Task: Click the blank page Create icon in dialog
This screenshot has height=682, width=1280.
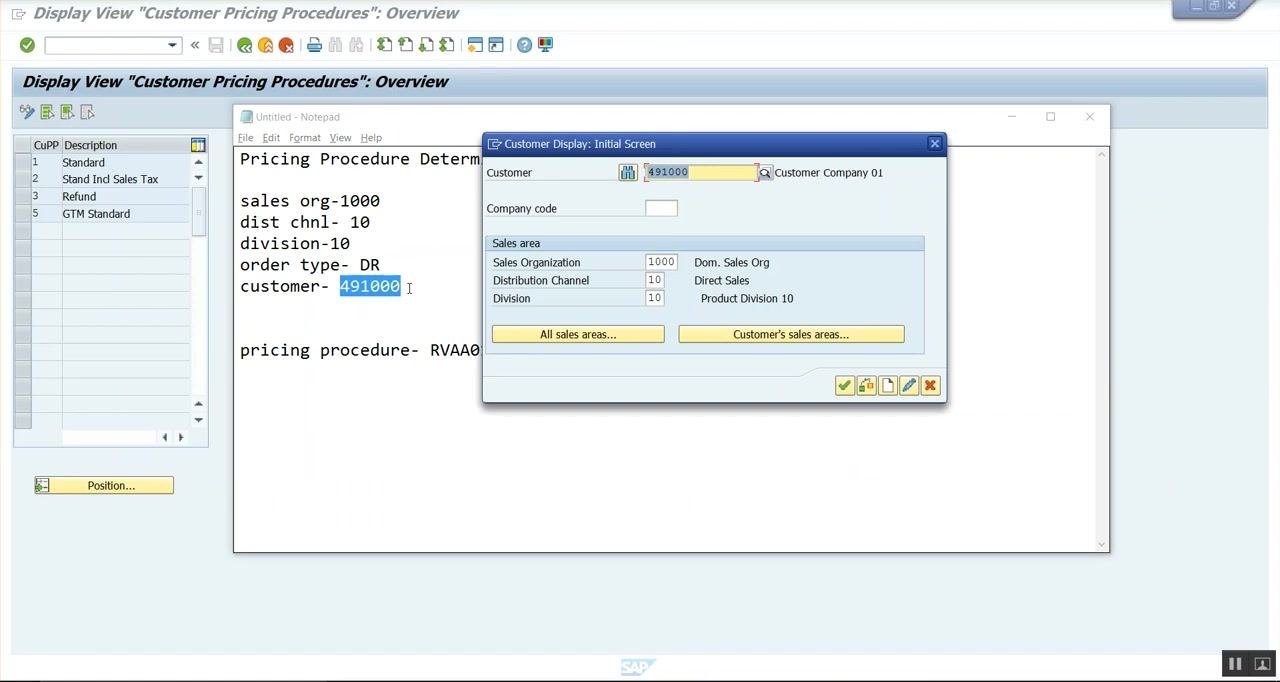Action: tap(888, 386)
